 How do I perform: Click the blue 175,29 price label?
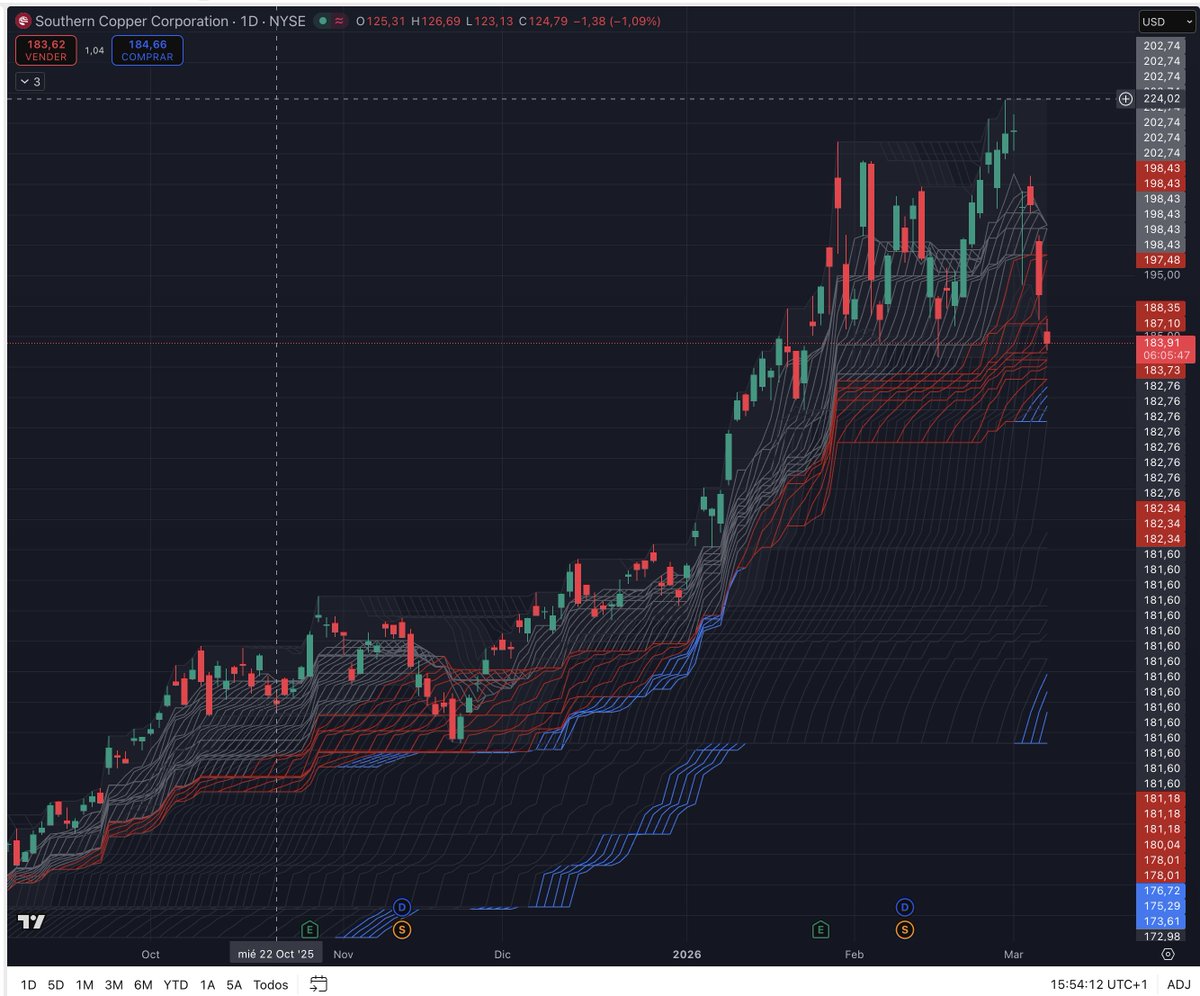pyautogui.click(x=1162, y=906)
